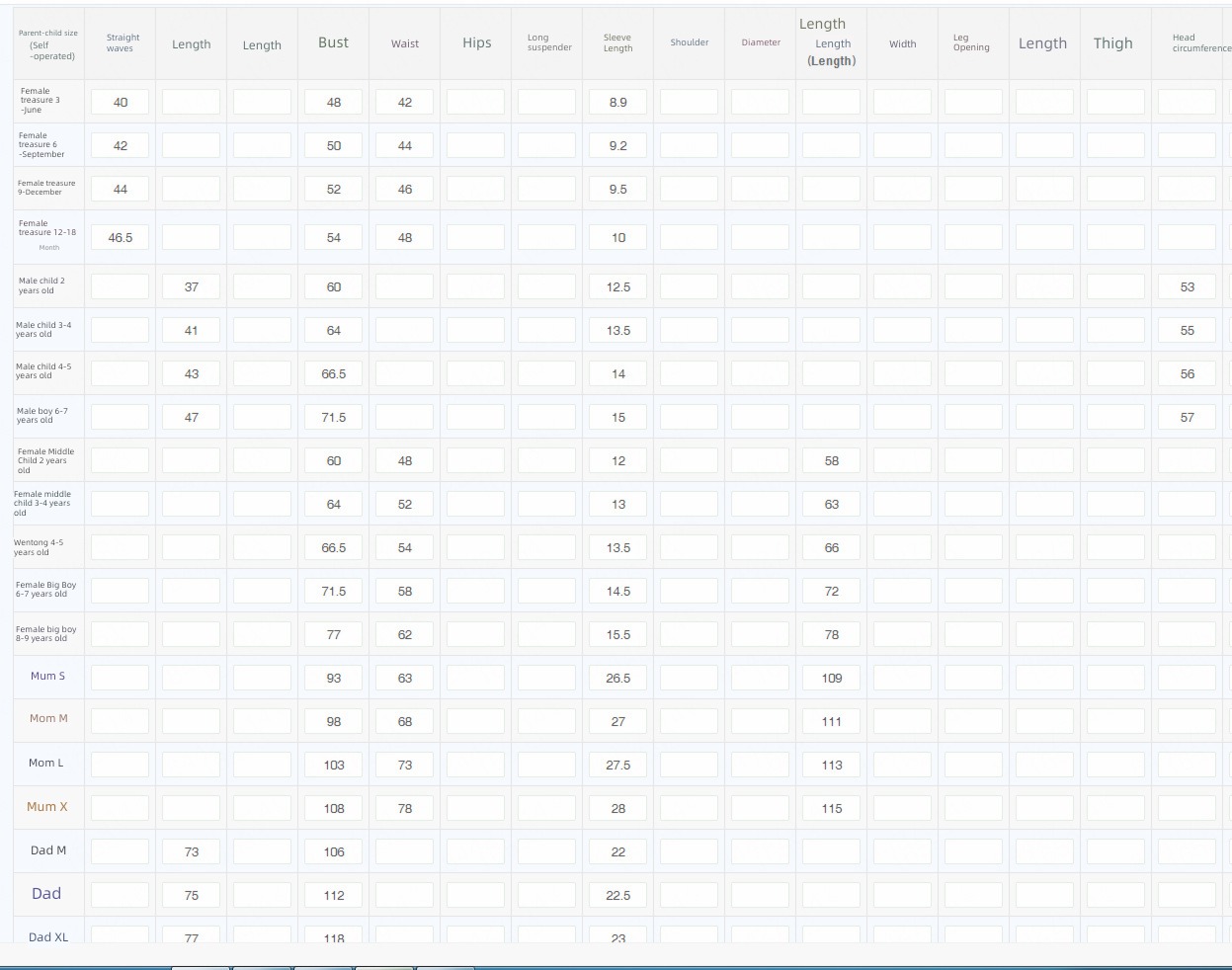Image resolution: width=1232 pixels, height=970 pixels.
Task: Select the Leg Opening column header
Action: pyautogui.click(x=971, y=42)
